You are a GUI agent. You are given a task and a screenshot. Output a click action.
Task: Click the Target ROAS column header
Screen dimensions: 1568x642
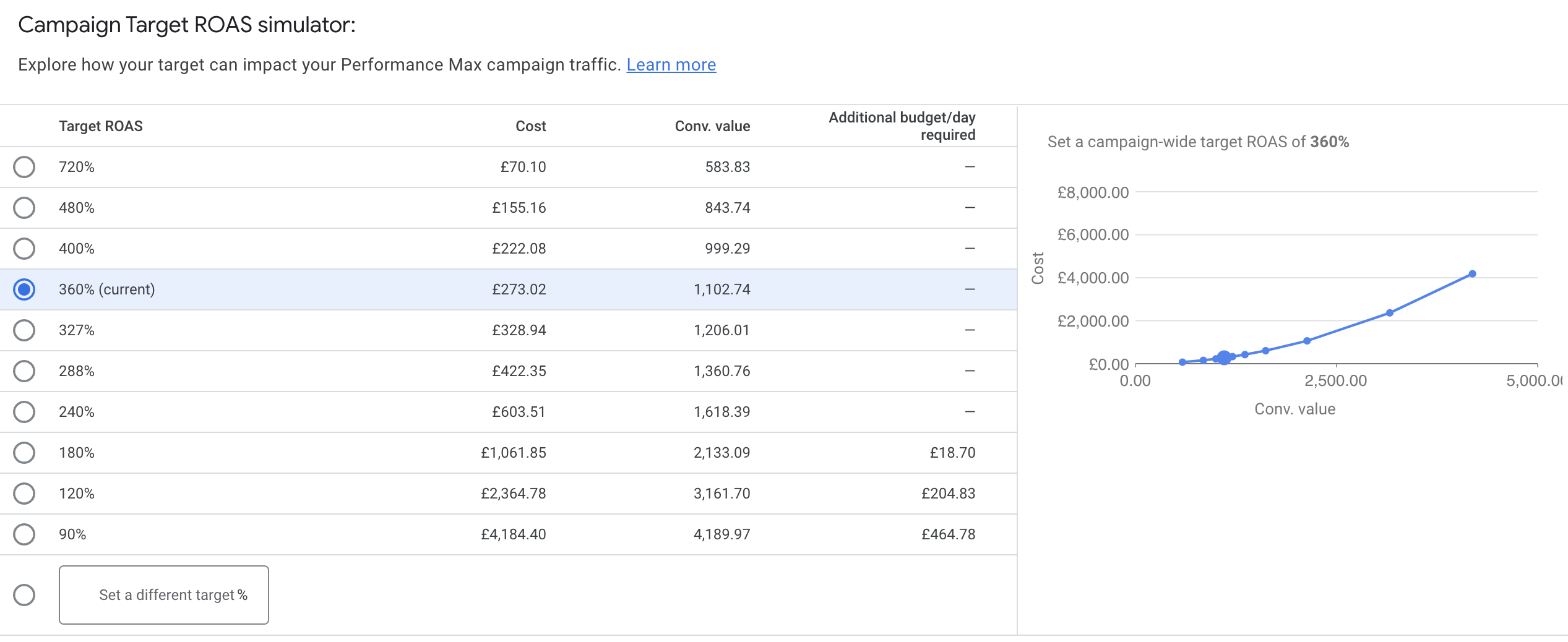pos(100,126)
